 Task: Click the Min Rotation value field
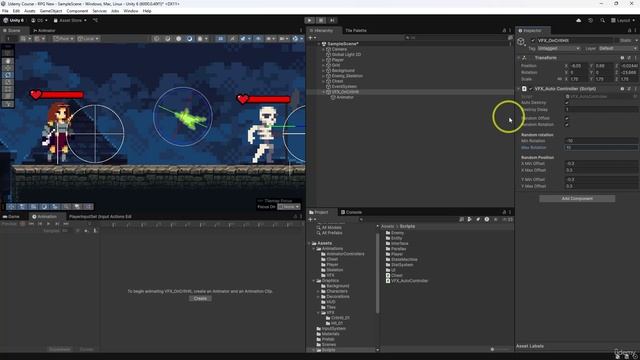tap(601, 141)
